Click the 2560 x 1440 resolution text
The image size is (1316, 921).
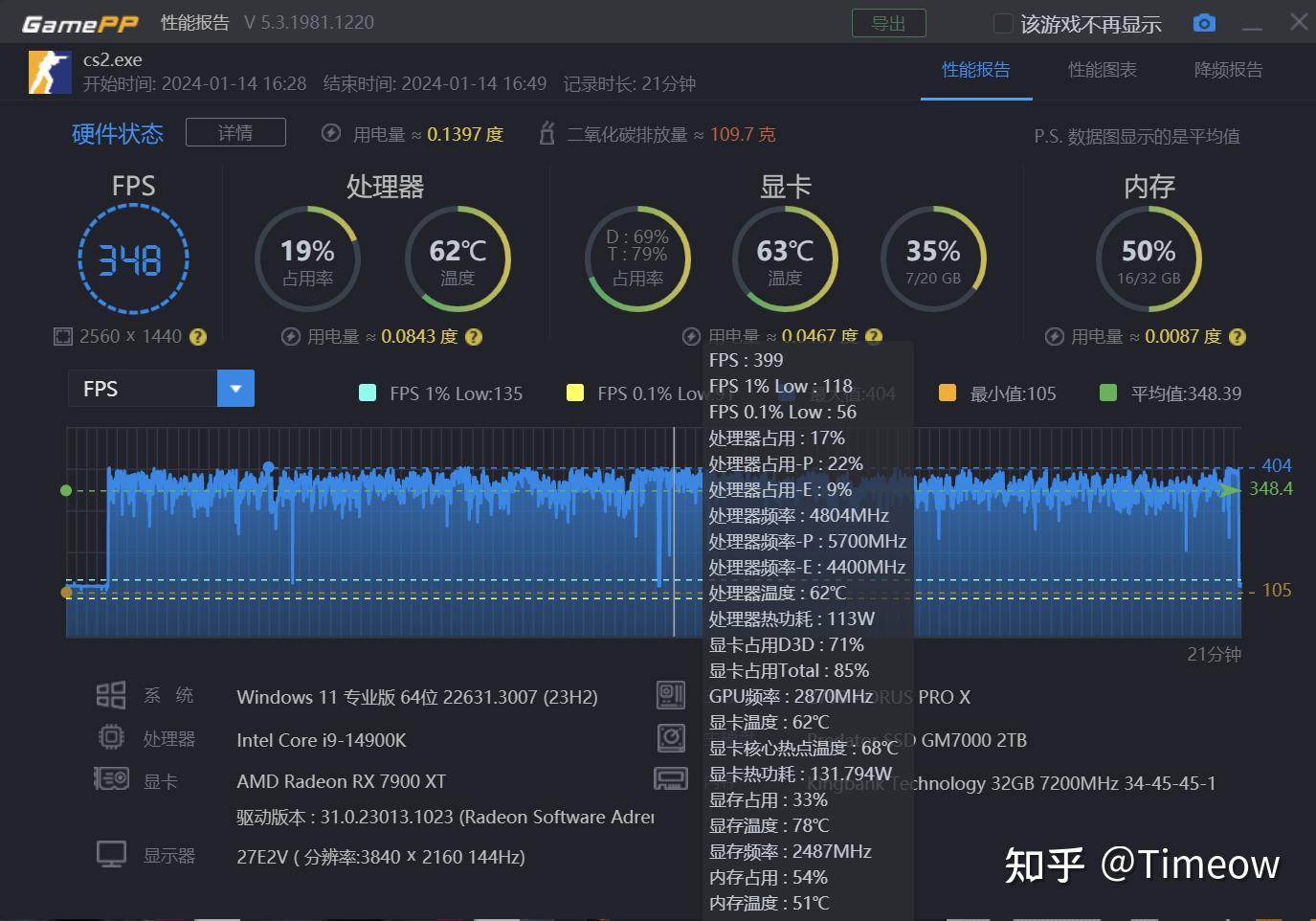130,336
